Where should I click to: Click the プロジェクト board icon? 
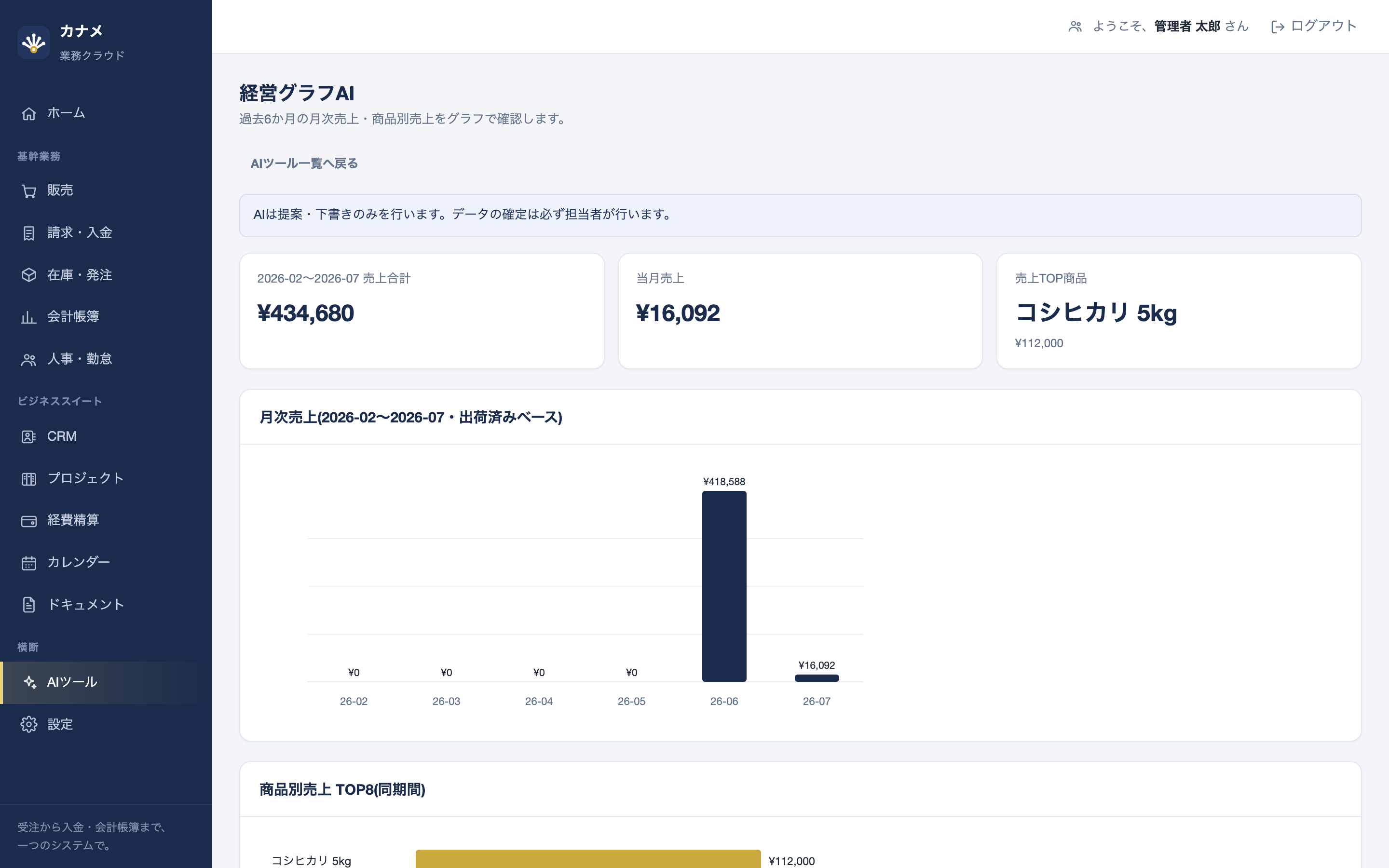coord(29,479)
